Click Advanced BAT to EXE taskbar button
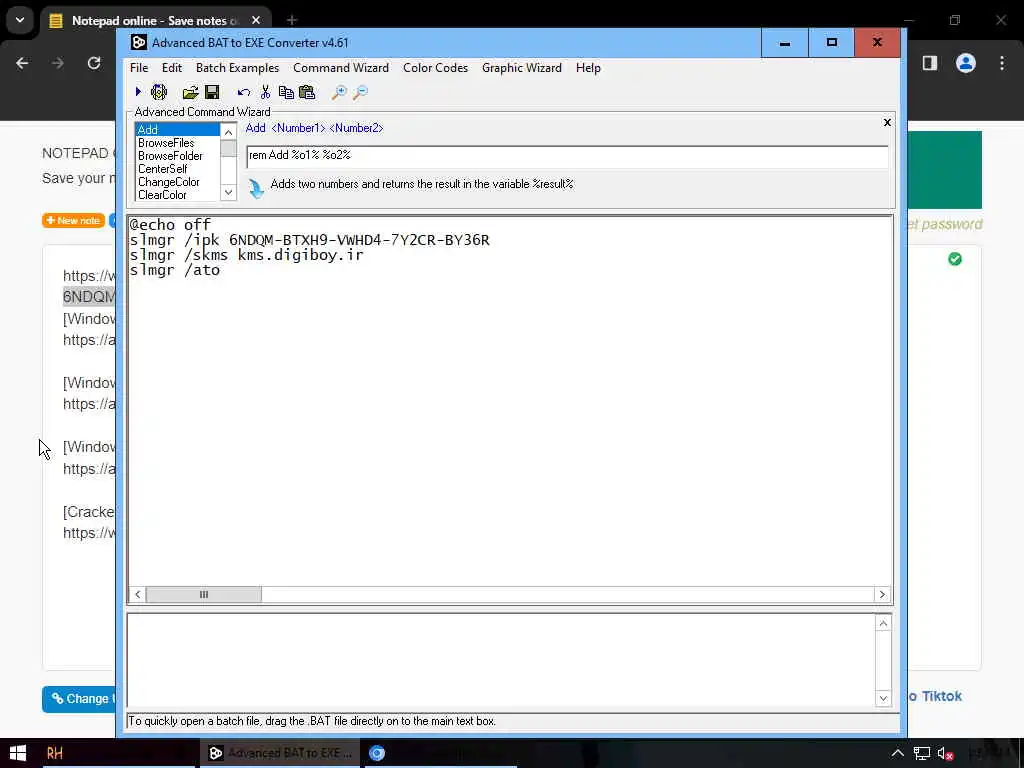Screen dimensions: 1024x768 click(x=281, y=753)
